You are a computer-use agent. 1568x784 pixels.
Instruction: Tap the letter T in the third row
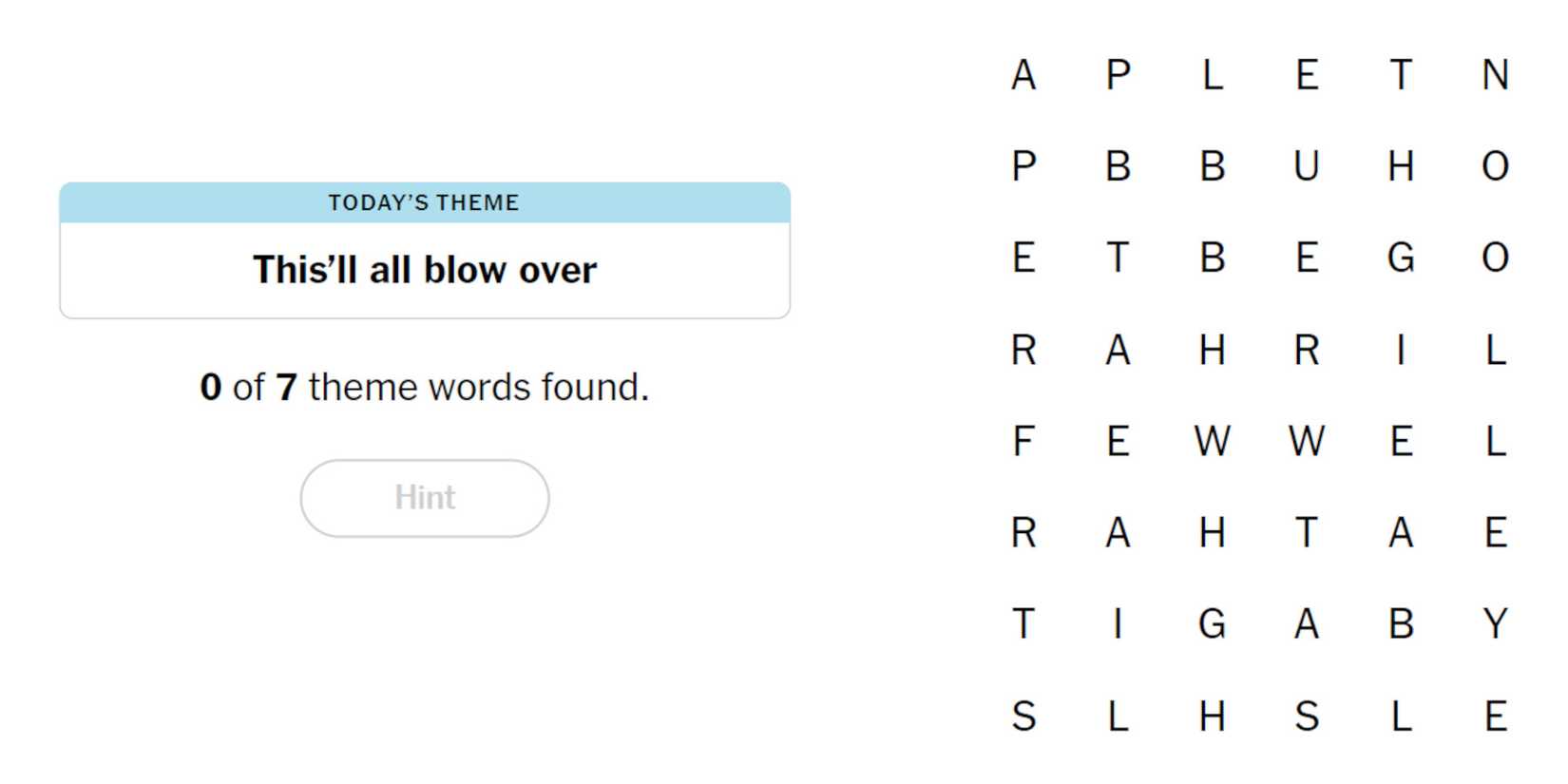[1118, 258]
